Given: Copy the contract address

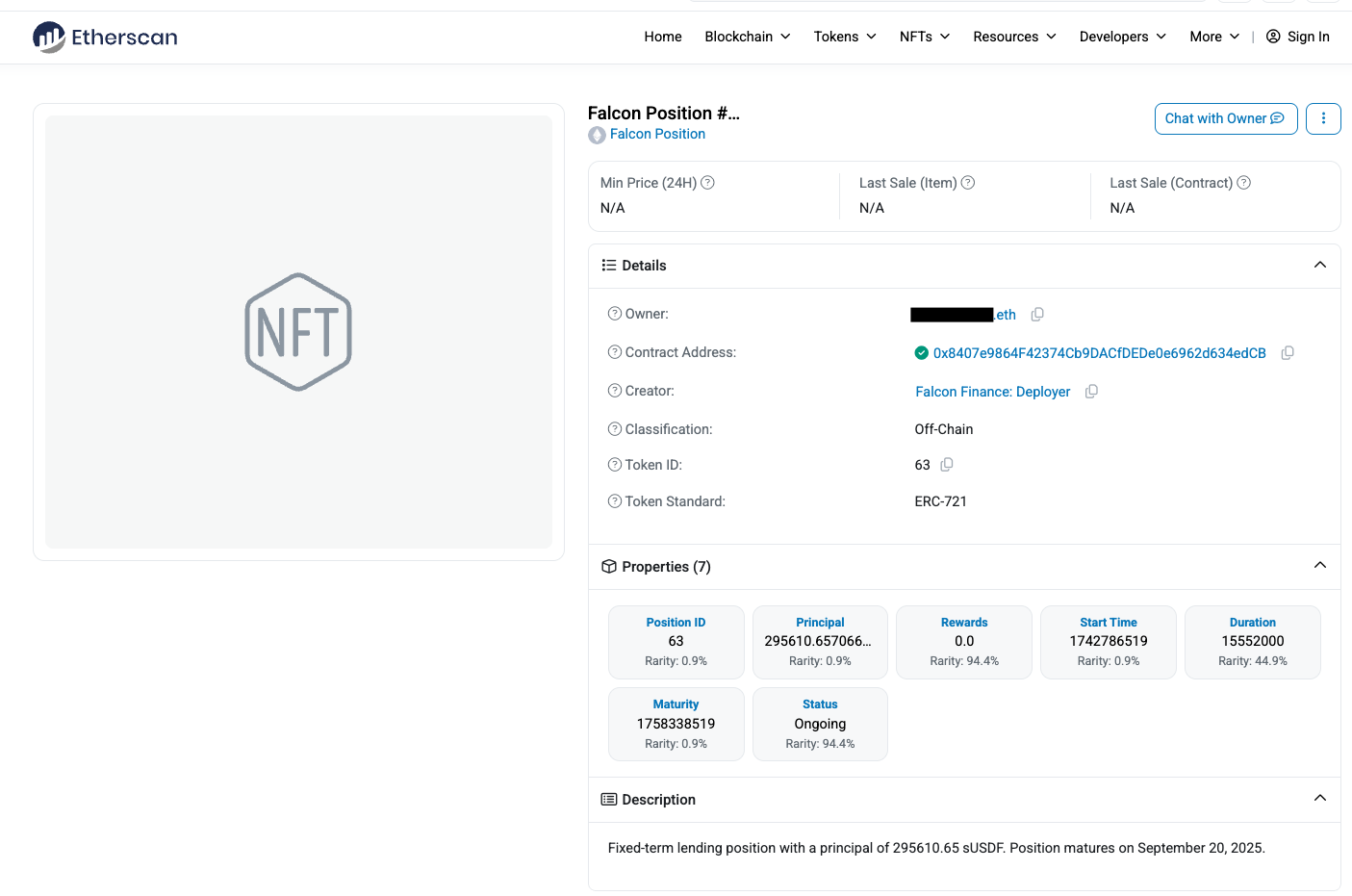Looking at the screenshot, I should point(1288,353).
